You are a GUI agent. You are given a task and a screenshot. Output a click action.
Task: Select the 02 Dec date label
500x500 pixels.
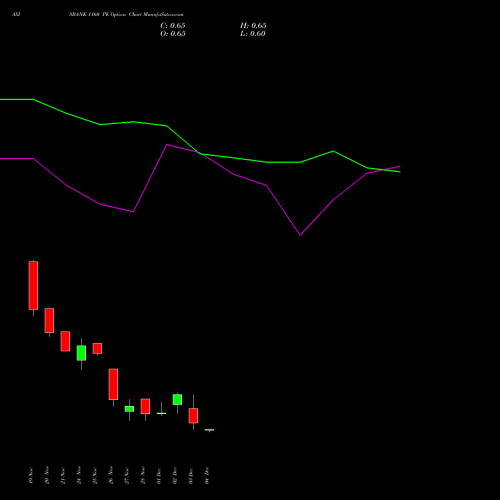click(x=175, y=476)
